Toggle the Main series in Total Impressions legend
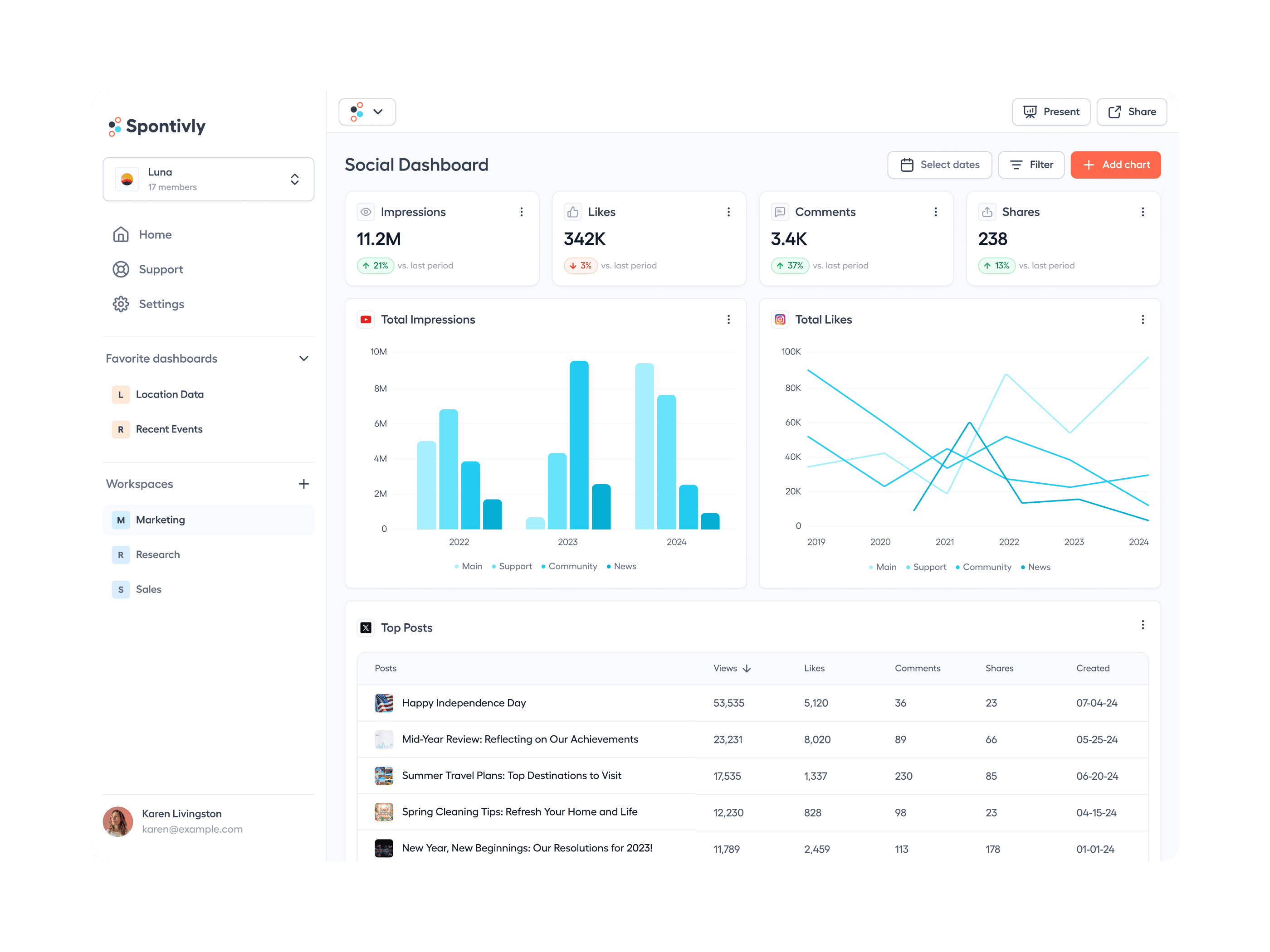The width and height of the screenshot is (1270, 952). (x=469, y=566)
